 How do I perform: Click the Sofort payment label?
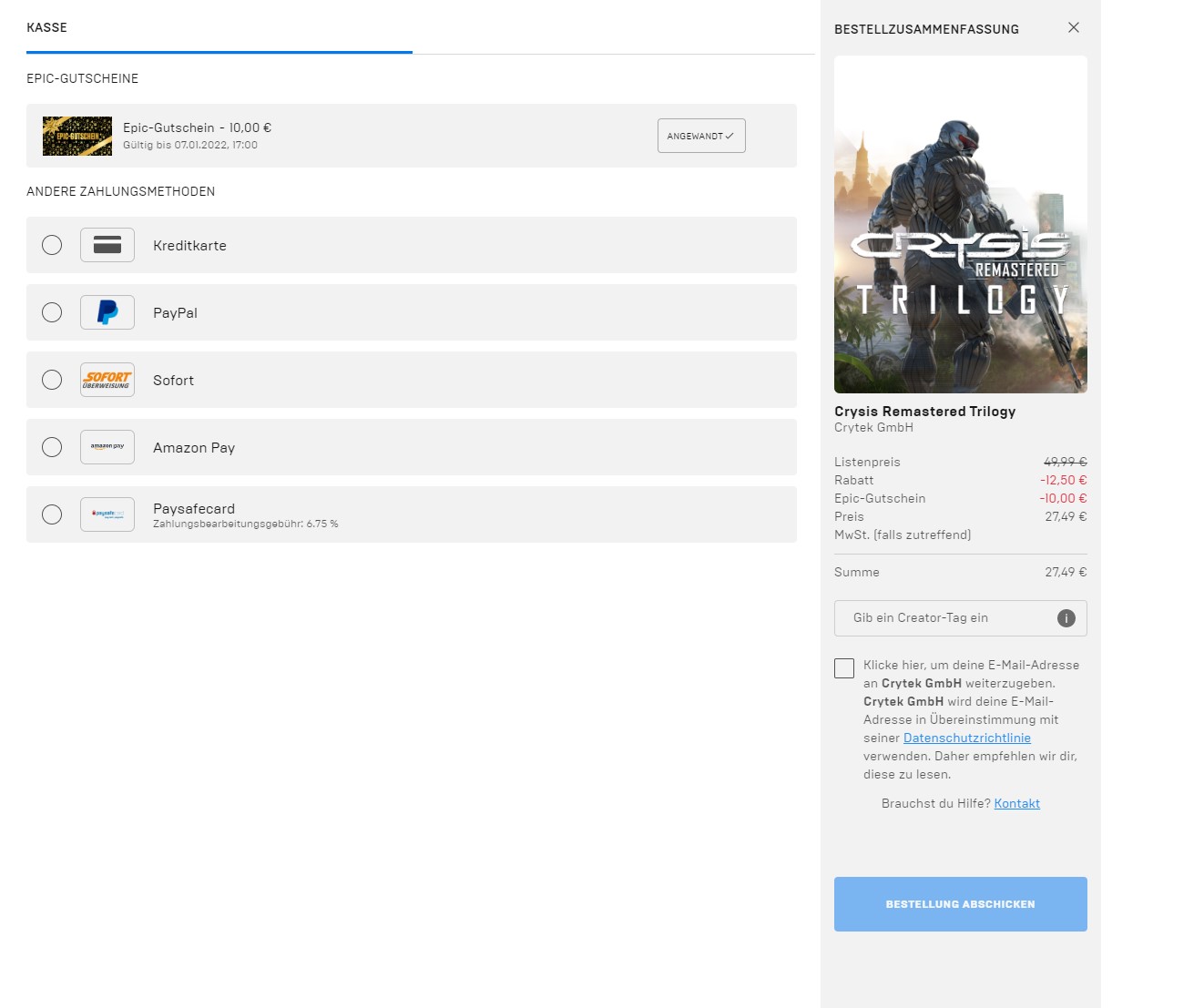(173, 381)
